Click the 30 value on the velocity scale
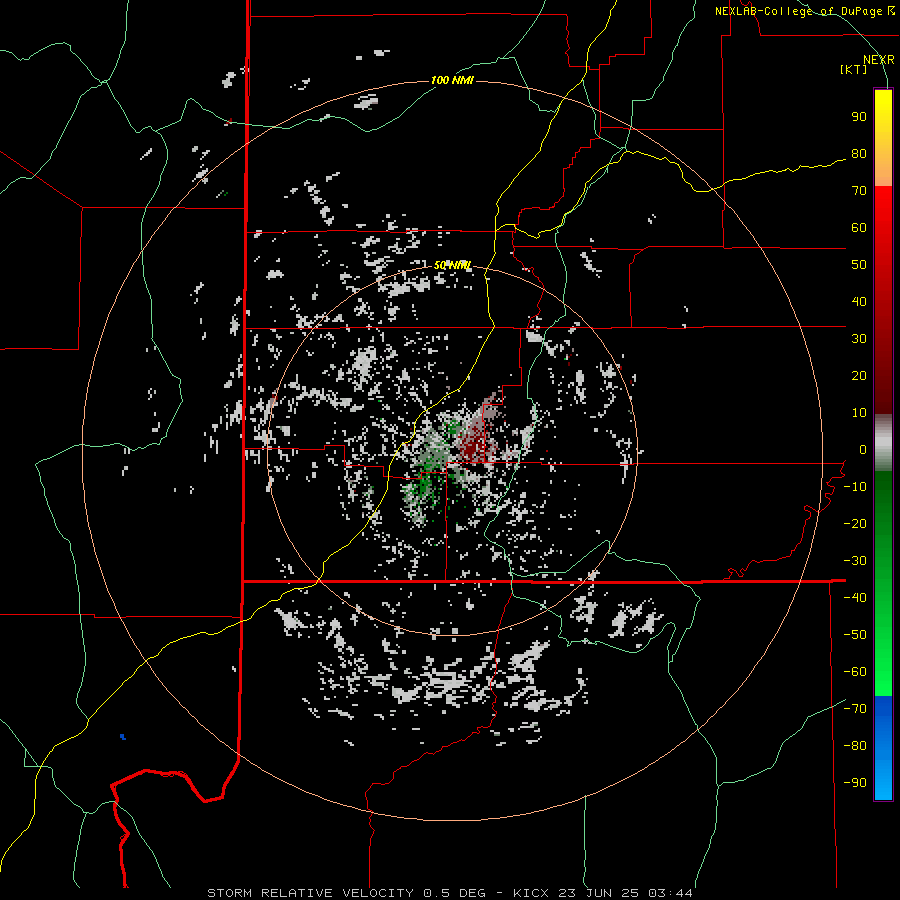This screenshot has height=900, width=900. 859,339
